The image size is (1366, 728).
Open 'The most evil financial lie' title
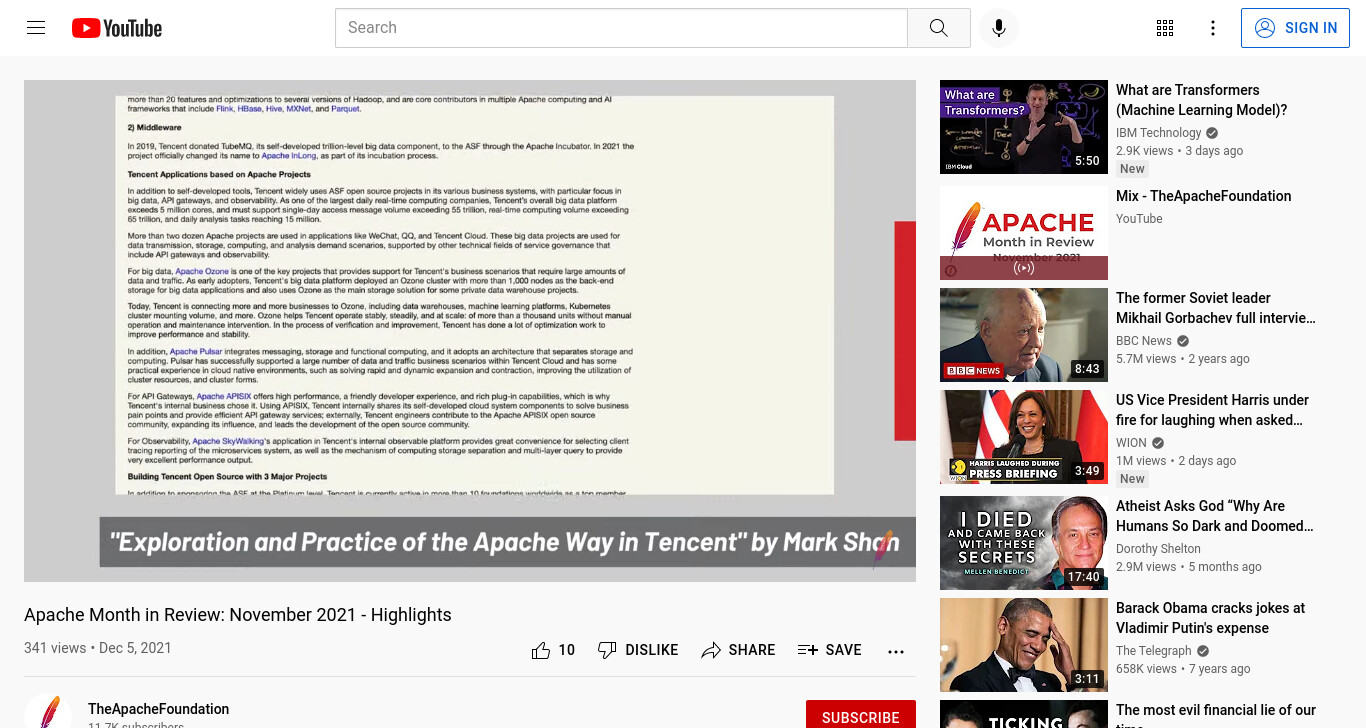click(1216, 714)
